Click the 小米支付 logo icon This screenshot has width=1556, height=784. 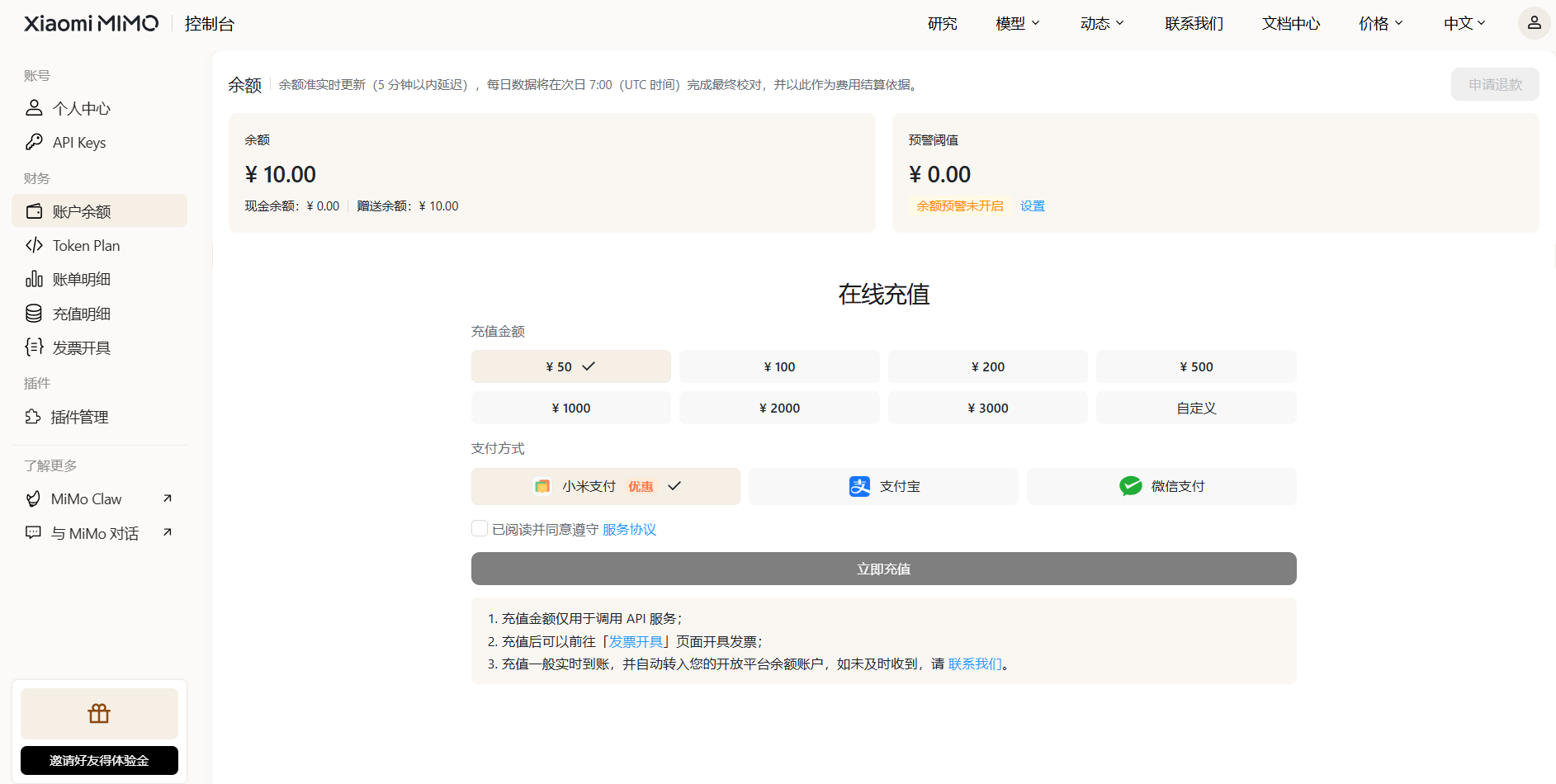pos(542,486)
